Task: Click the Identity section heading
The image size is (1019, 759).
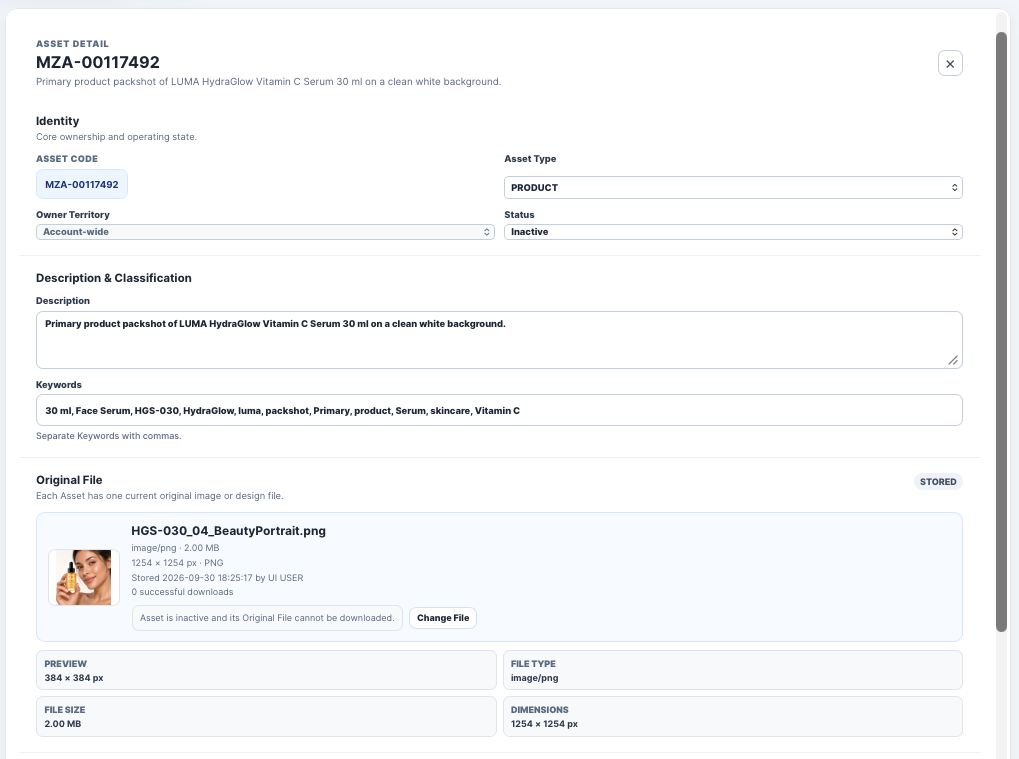Action: click(x=58, y=121)
